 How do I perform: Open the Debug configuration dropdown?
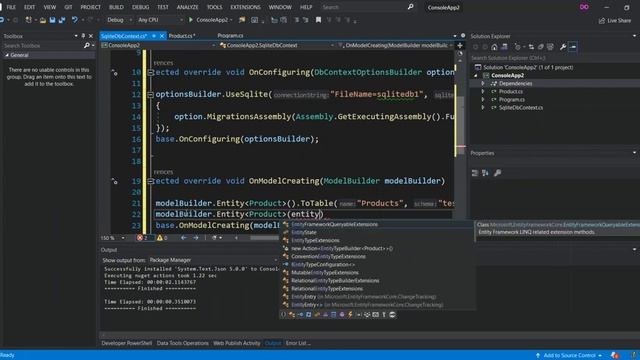coord(119,20)
